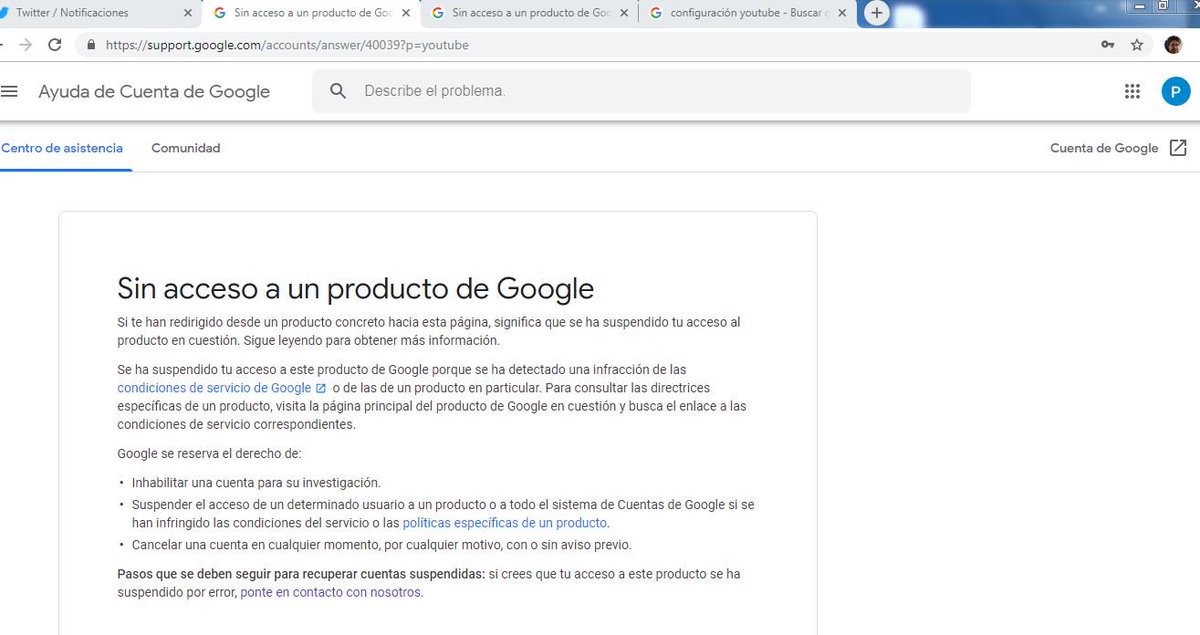Click the external link icon beside Cuenta de Google
This screenshot has height=635, width=1200.
pos(1178,148)
